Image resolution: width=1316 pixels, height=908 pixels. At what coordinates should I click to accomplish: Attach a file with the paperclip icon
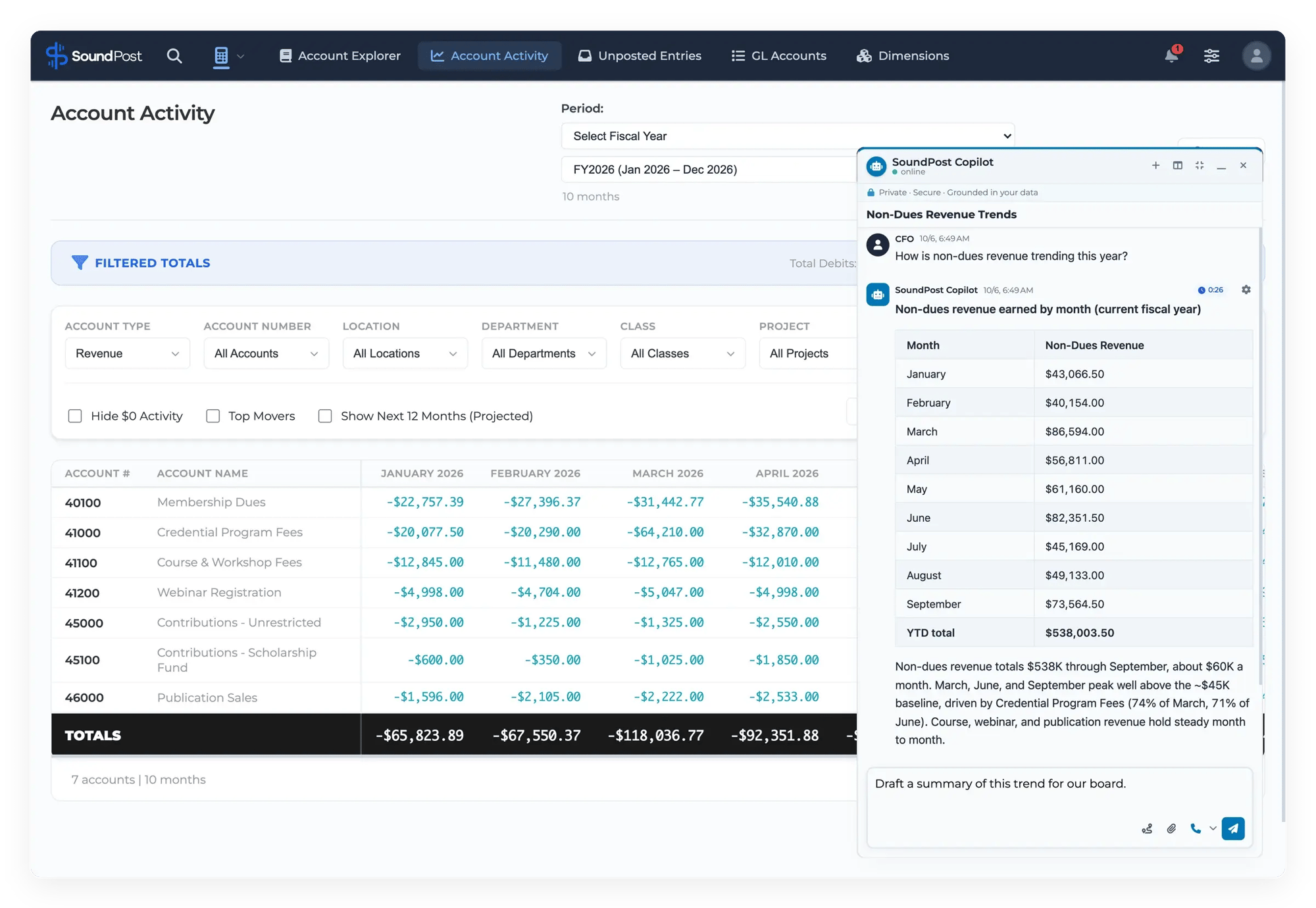tap(1171, 828)
